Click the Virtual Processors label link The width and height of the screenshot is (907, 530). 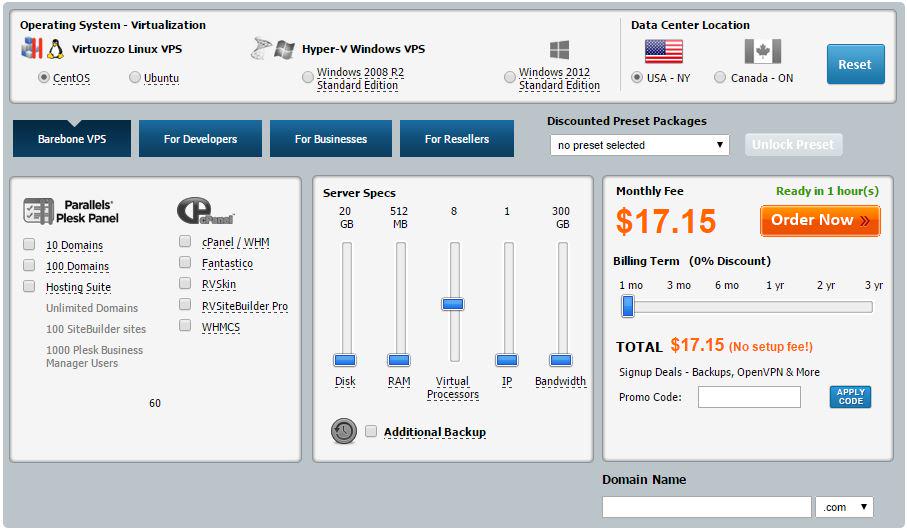tap(453, 388)
